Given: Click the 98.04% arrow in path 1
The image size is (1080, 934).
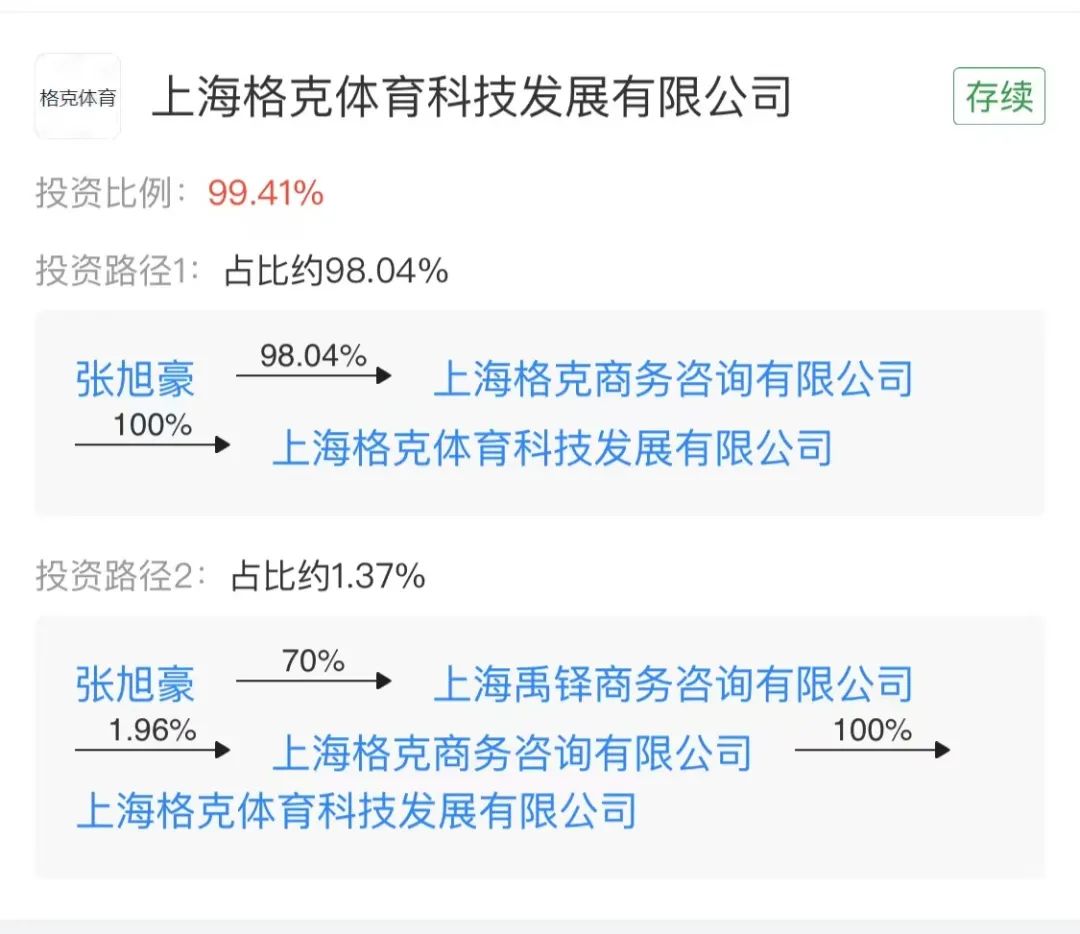Looking at the screenshot, I should (313, 372).
